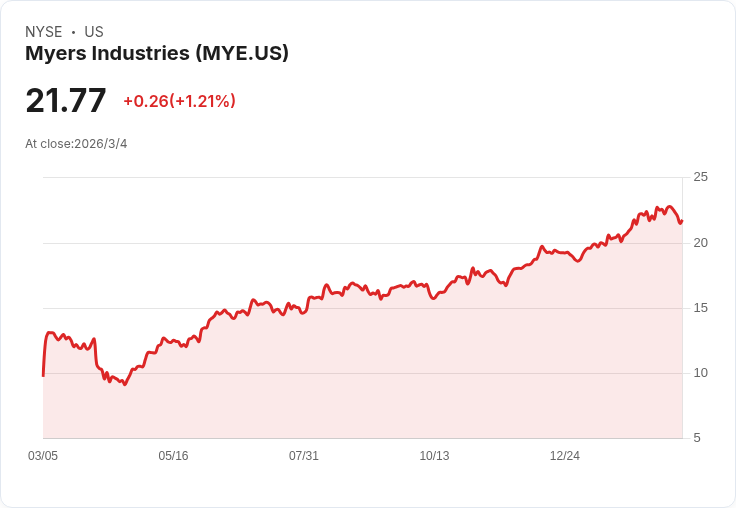Click the lowest dip of the price line
Viewport: 736px width, 508px height.
click(x=125, y=385)
